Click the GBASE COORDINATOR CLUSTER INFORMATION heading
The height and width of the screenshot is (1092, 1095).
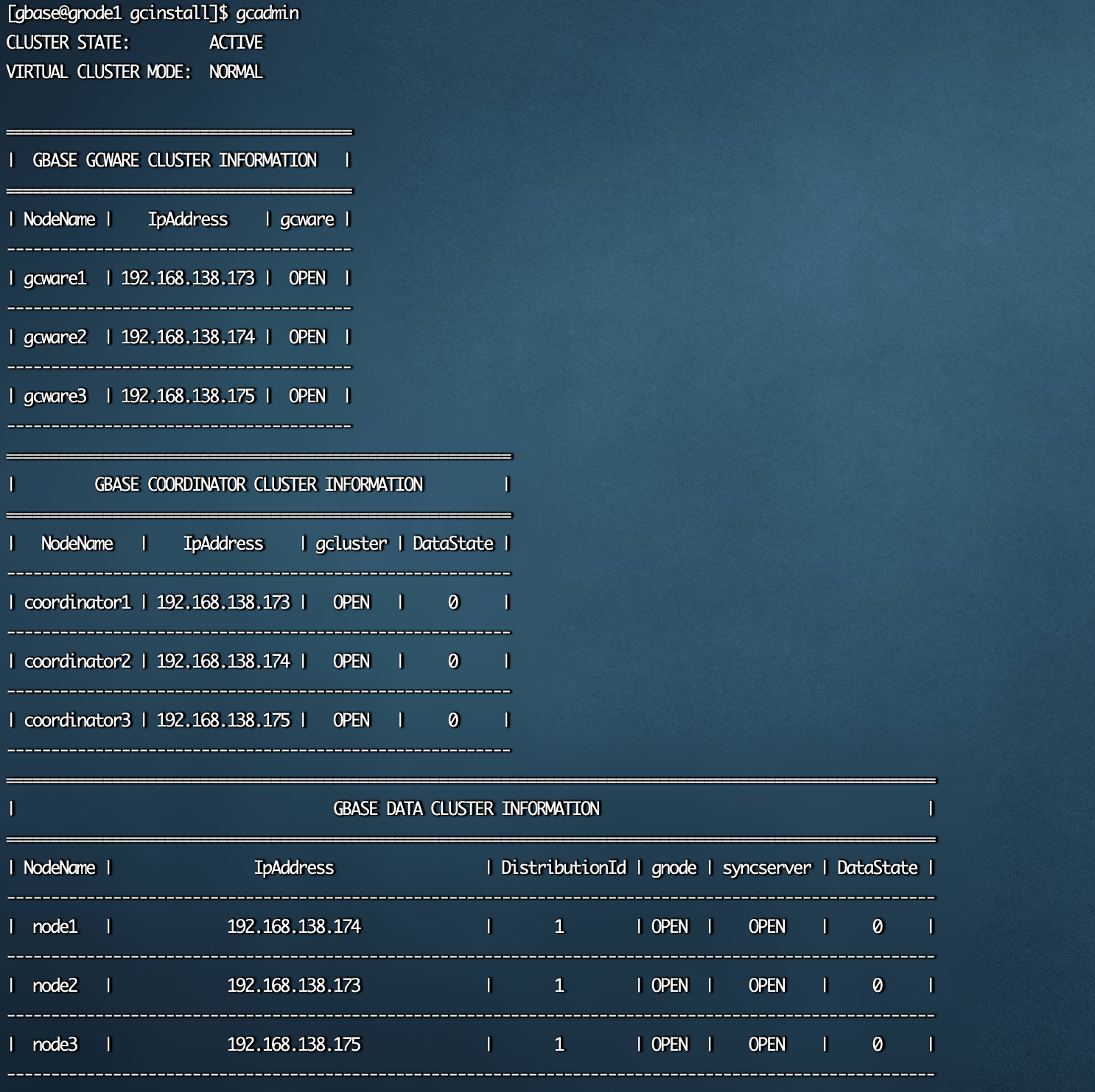tap(259, 485)
